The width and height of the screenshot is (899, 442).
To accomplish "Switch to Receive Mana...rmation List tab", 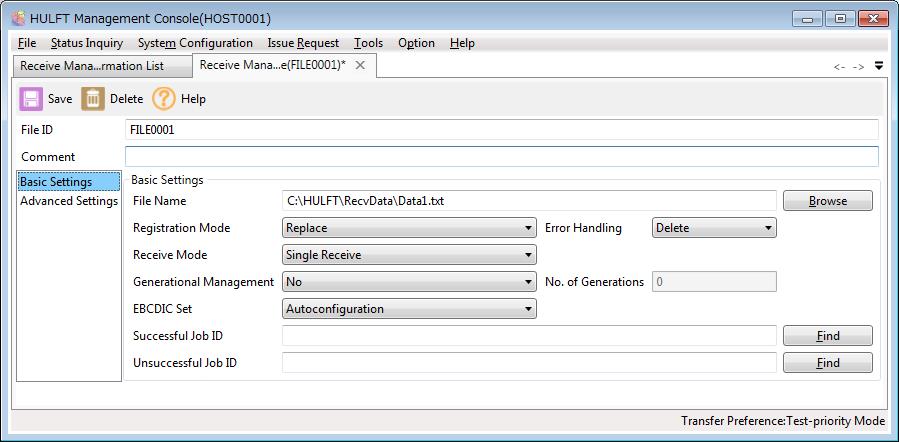I will 102,66.
